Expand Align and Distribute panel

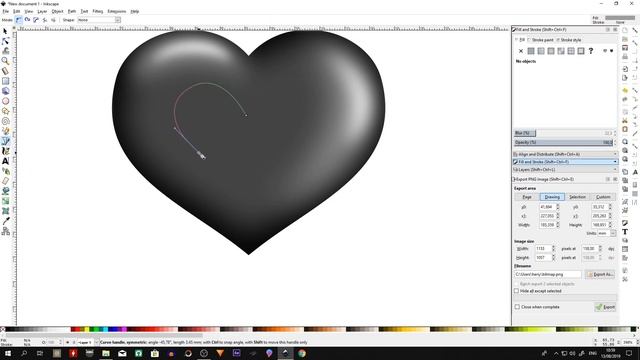(565, 154)
